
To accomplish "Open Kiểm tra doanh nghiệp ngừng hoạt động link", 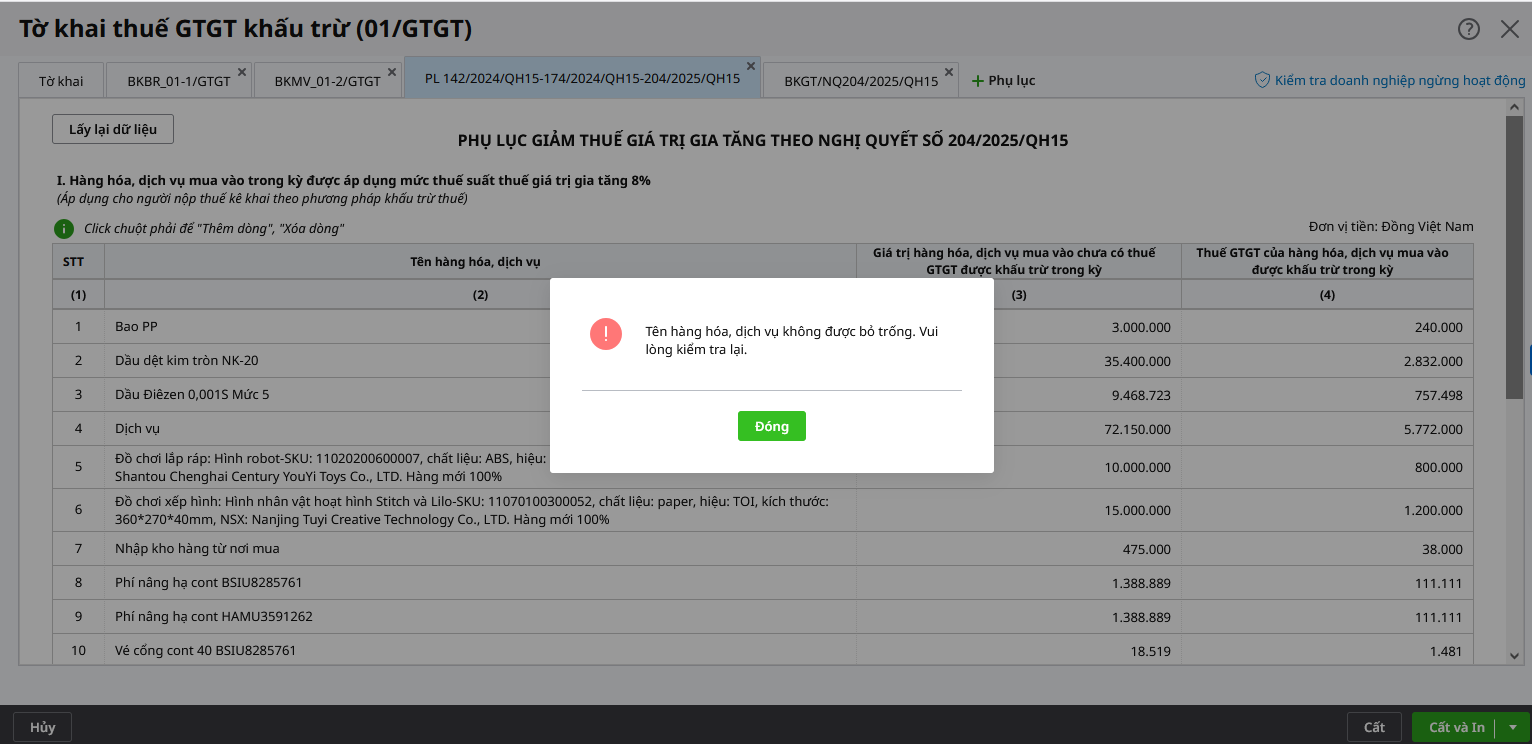I will [x=1399, y=80].
